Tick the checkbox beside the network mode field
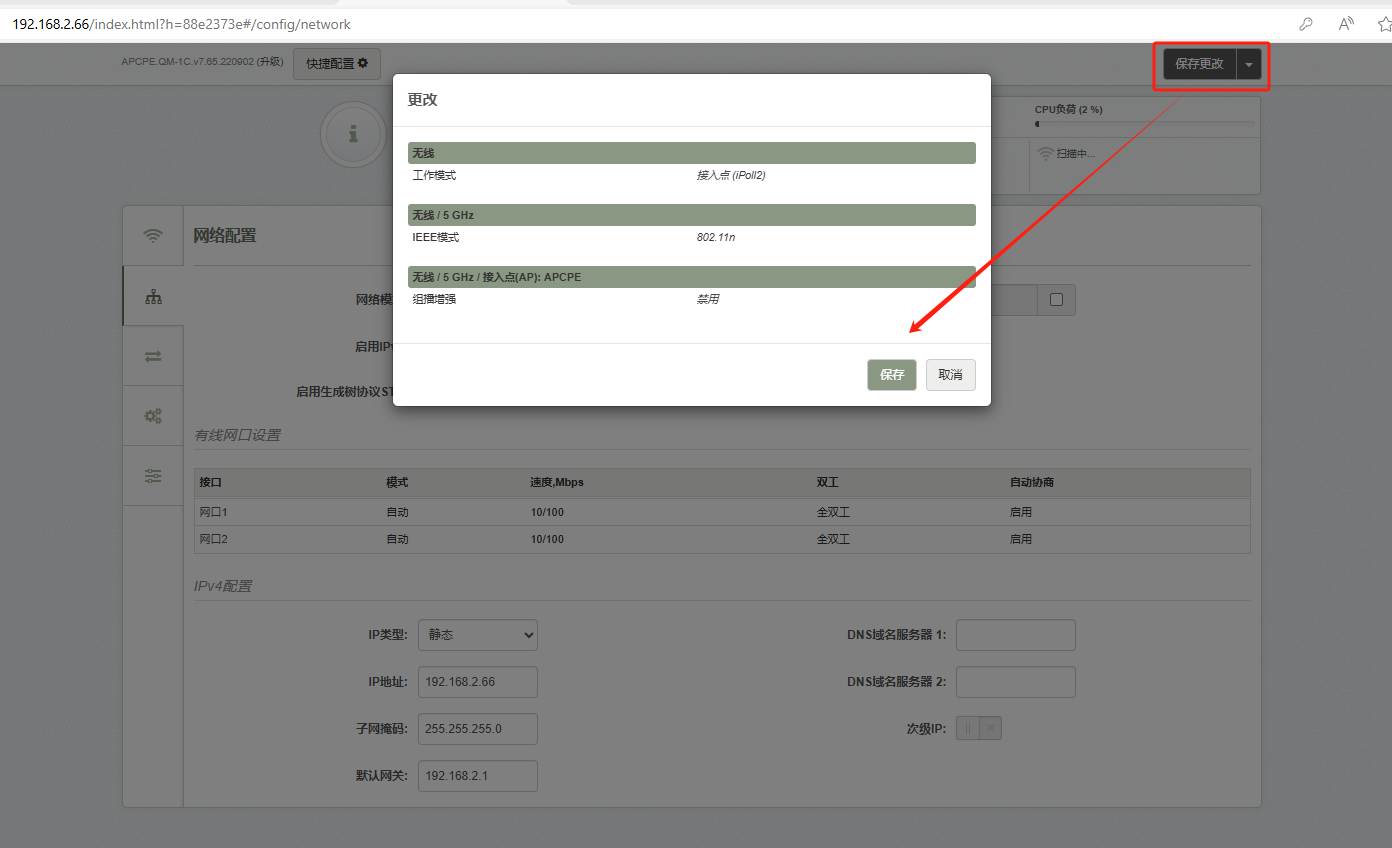The image size is (1392, 848). tap(1056, 299)
